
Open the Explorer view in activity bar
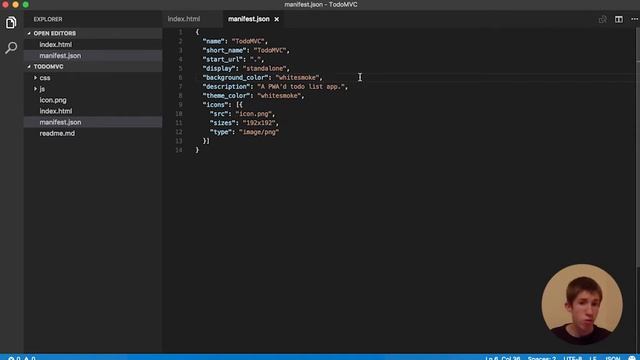click(x=11, y=22)
